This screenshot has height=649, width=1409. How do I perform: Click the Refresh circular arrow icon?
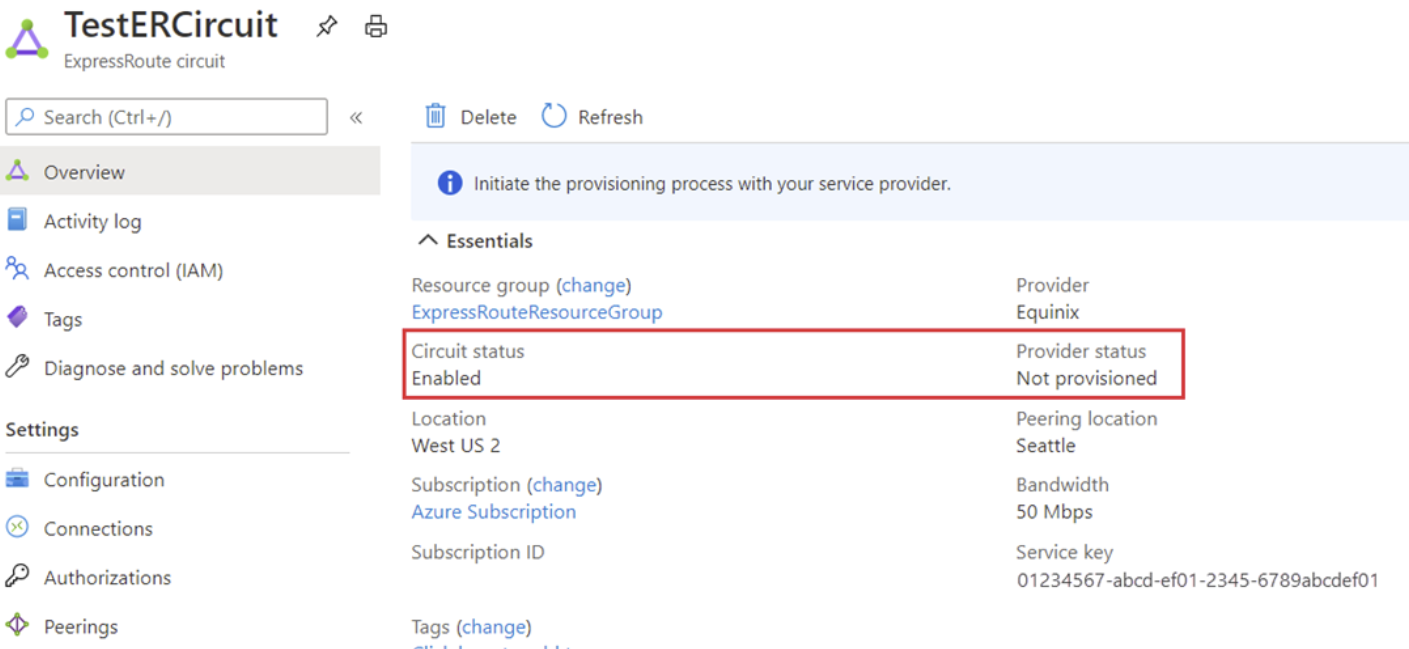point(553,117)
